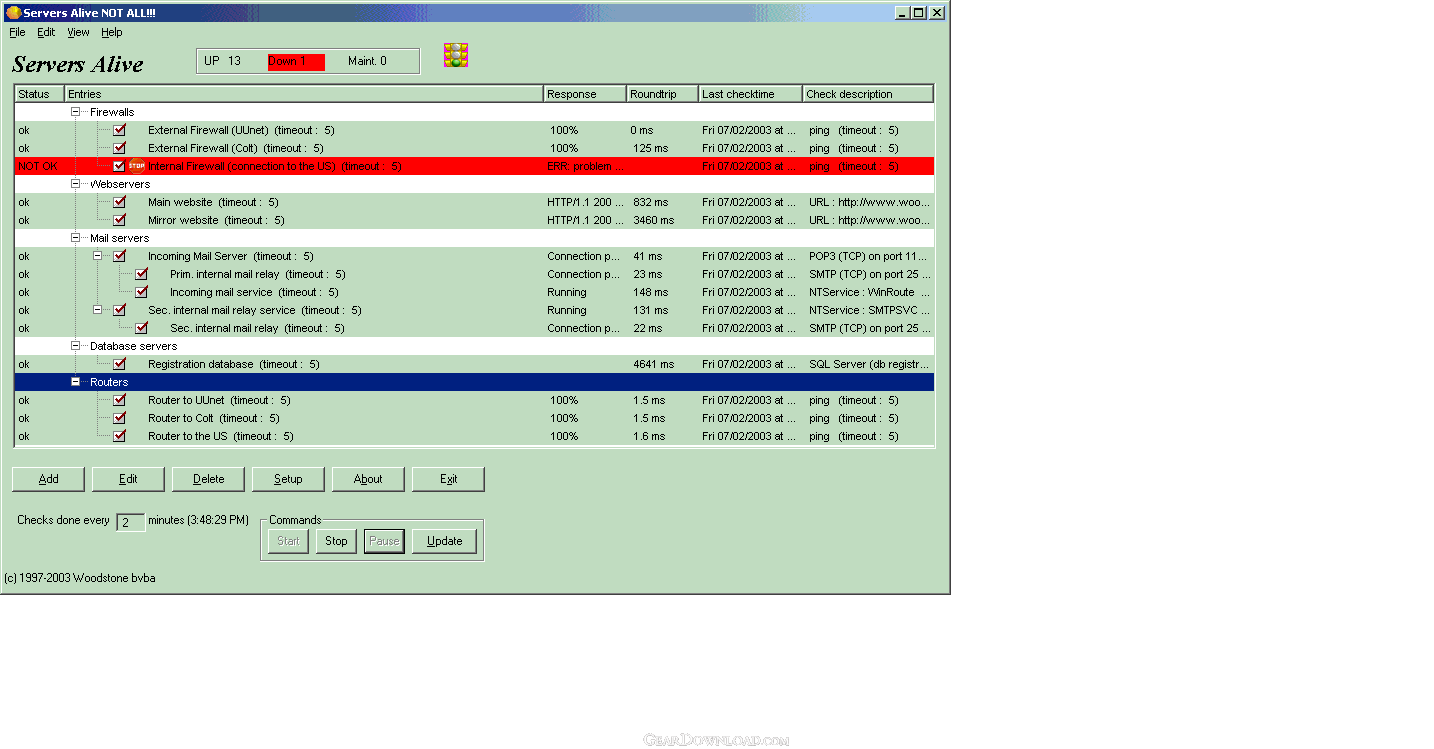Viewport: 1434px width, 749px height.
Task: Click the red Down 1 indicator
Action: point(296,61)
